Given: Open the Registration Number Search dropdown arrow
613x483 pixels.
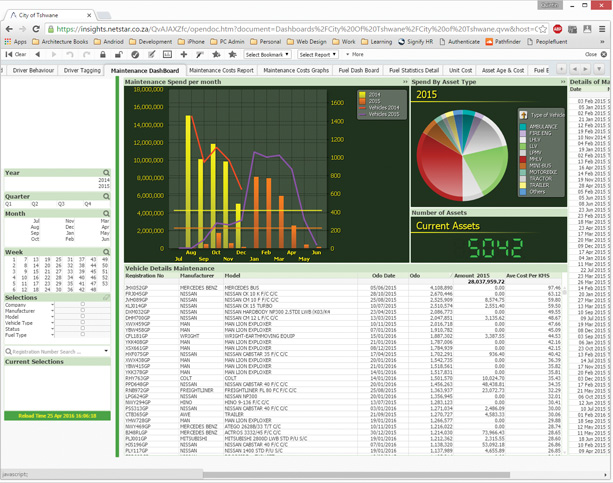Looking at the screenshot, I should pyautogui.click(x=106, y=351).
